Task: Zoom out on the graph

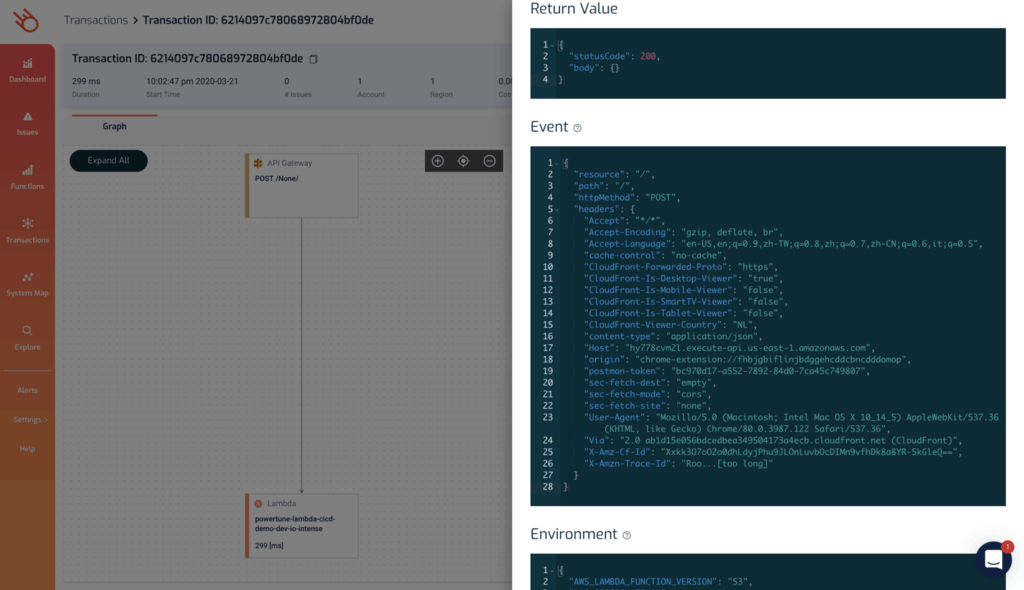Action: point(489,161)
